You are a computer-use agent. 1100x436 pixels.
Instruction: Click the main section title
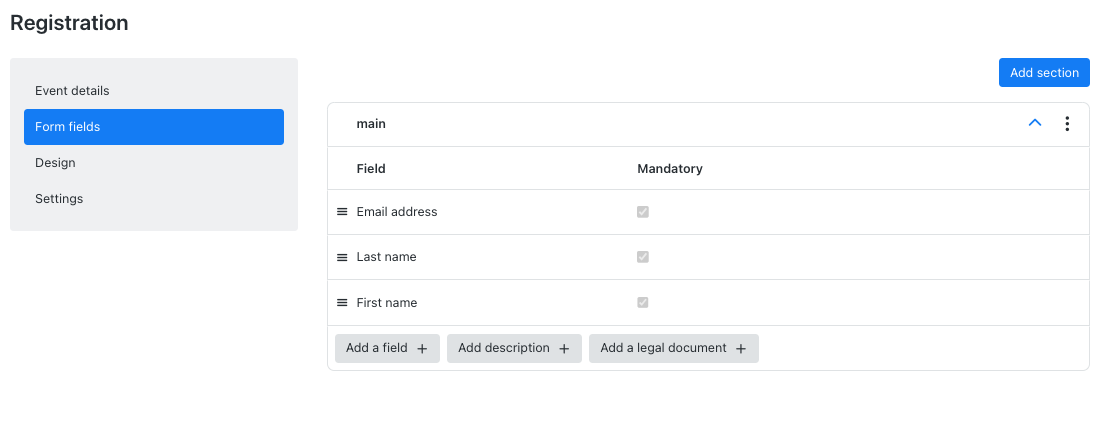371,124
